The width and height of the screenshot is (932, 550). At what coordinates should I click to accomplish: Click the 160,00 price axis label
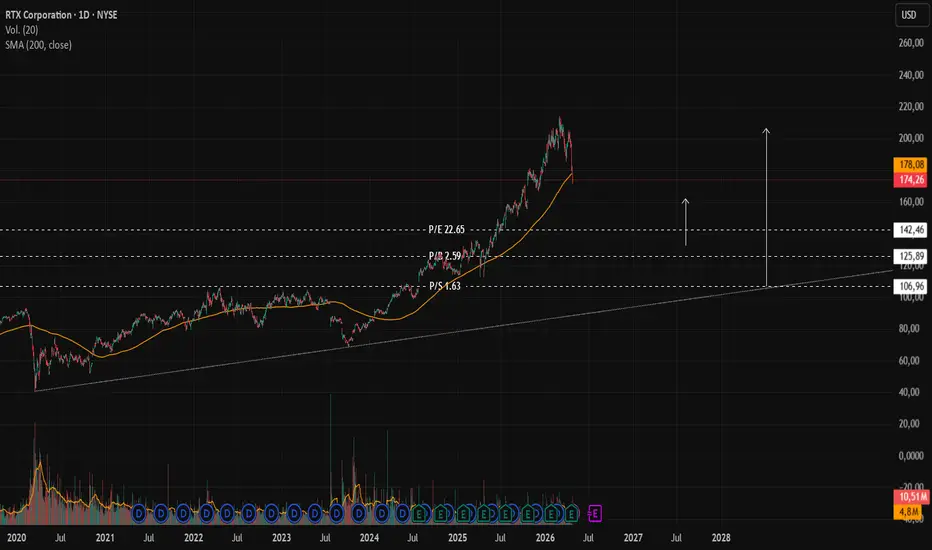click(x=911, y=202)
